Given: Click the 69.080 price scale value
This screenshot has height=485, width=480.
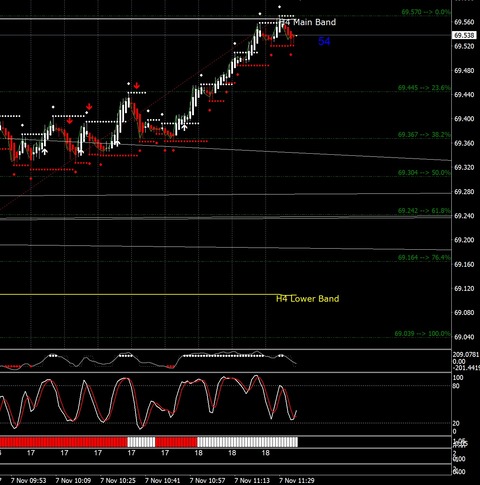Looking at the screenshot, I should click(464, 313).
